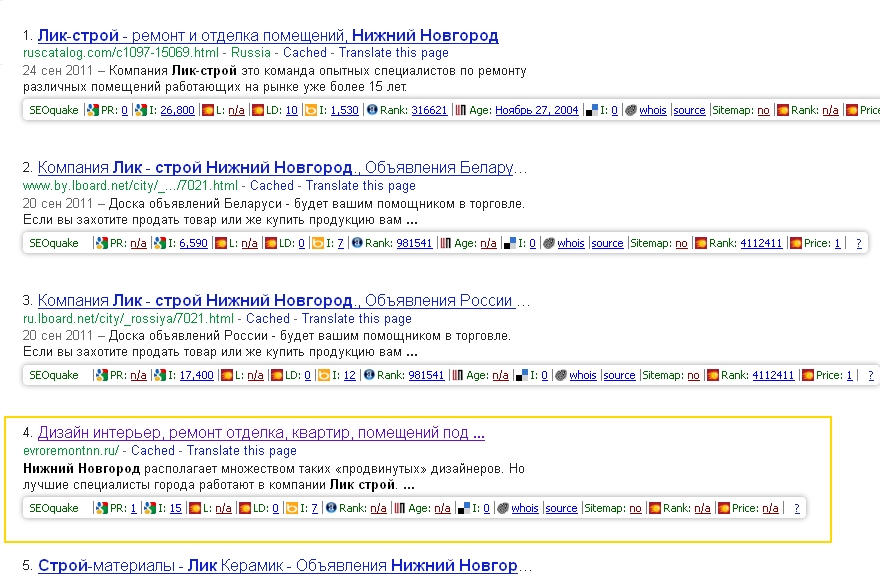Click SEMrush Rank icon in www.by.lboard.net bar
This screenshot has width=880, height=577.
coord(700,243)
